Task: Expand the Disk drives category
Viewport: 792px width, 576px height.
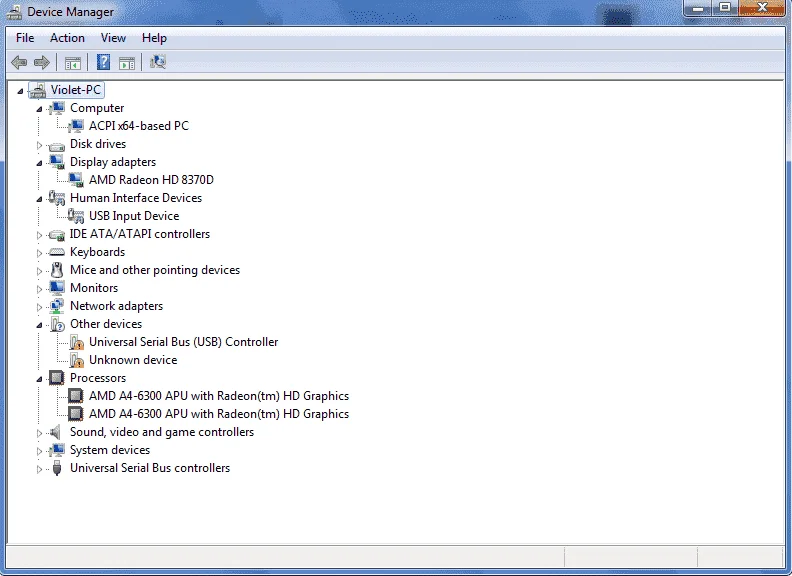Action: coord(39,145)
